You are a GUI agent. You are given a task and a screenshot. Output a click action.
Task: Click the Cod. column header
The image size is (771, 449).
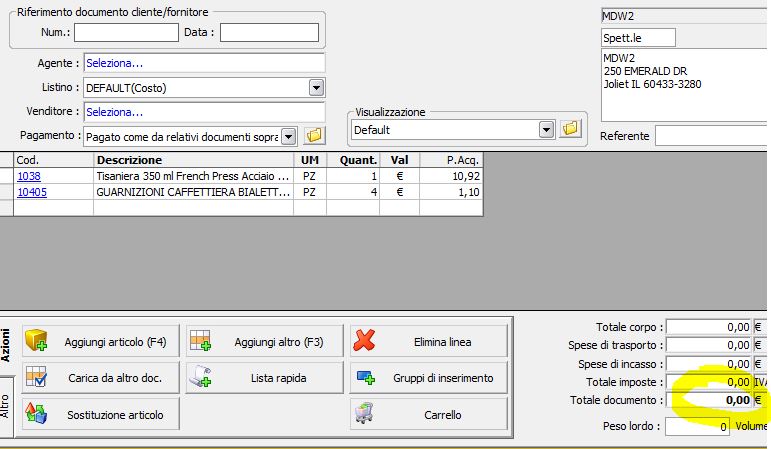[53, 160]
